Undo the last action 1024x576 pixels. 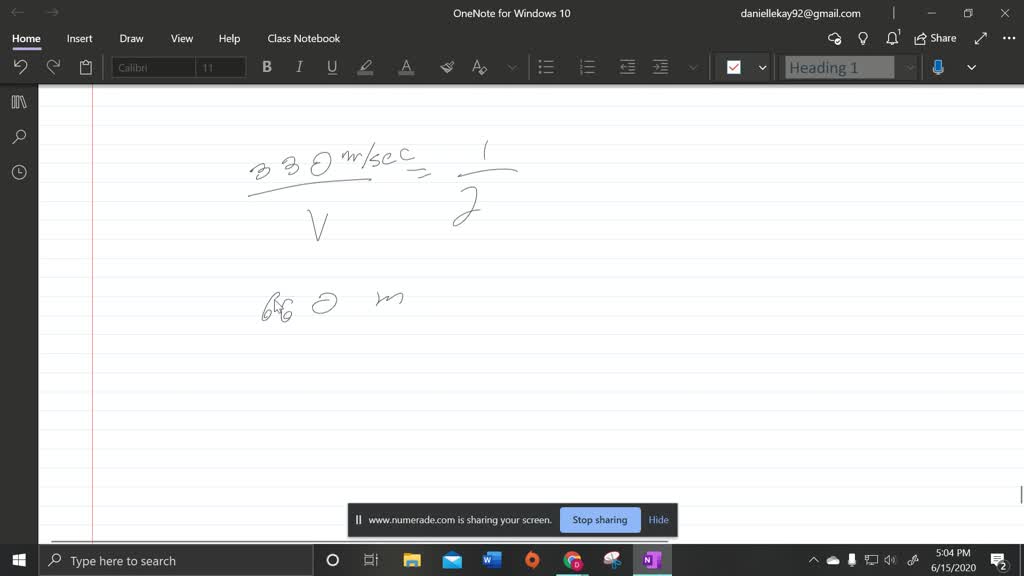[x=20, y=67]
